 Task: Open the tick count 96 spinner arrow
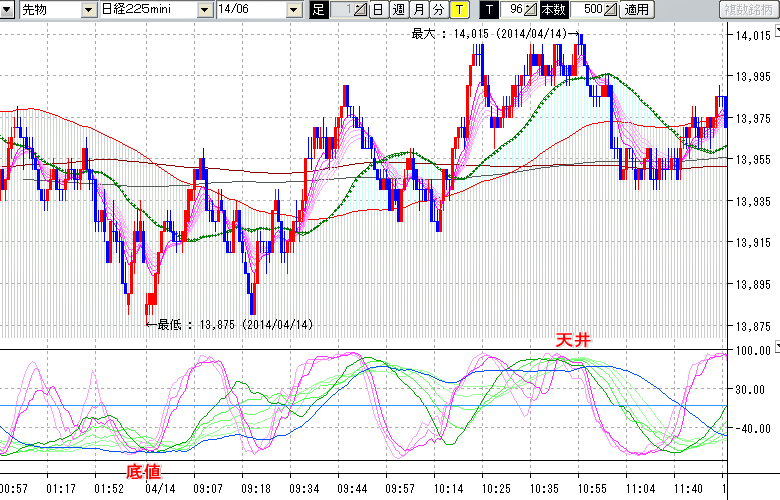(x=531, y=10)
